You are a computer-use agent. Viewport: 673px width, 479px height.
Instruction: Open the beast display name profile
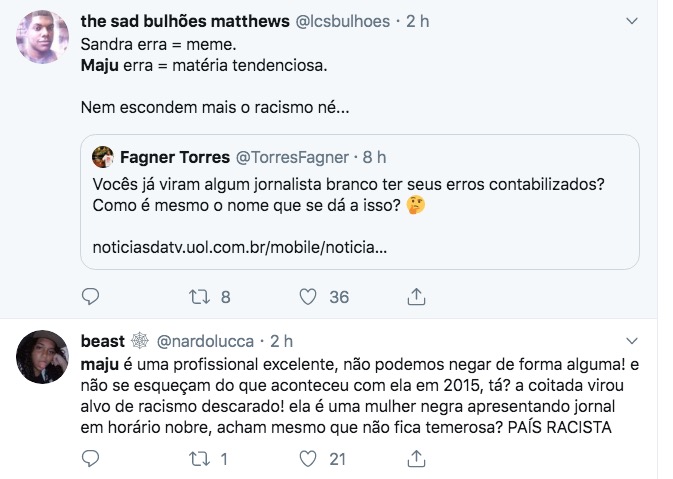(x=104, y=341)
